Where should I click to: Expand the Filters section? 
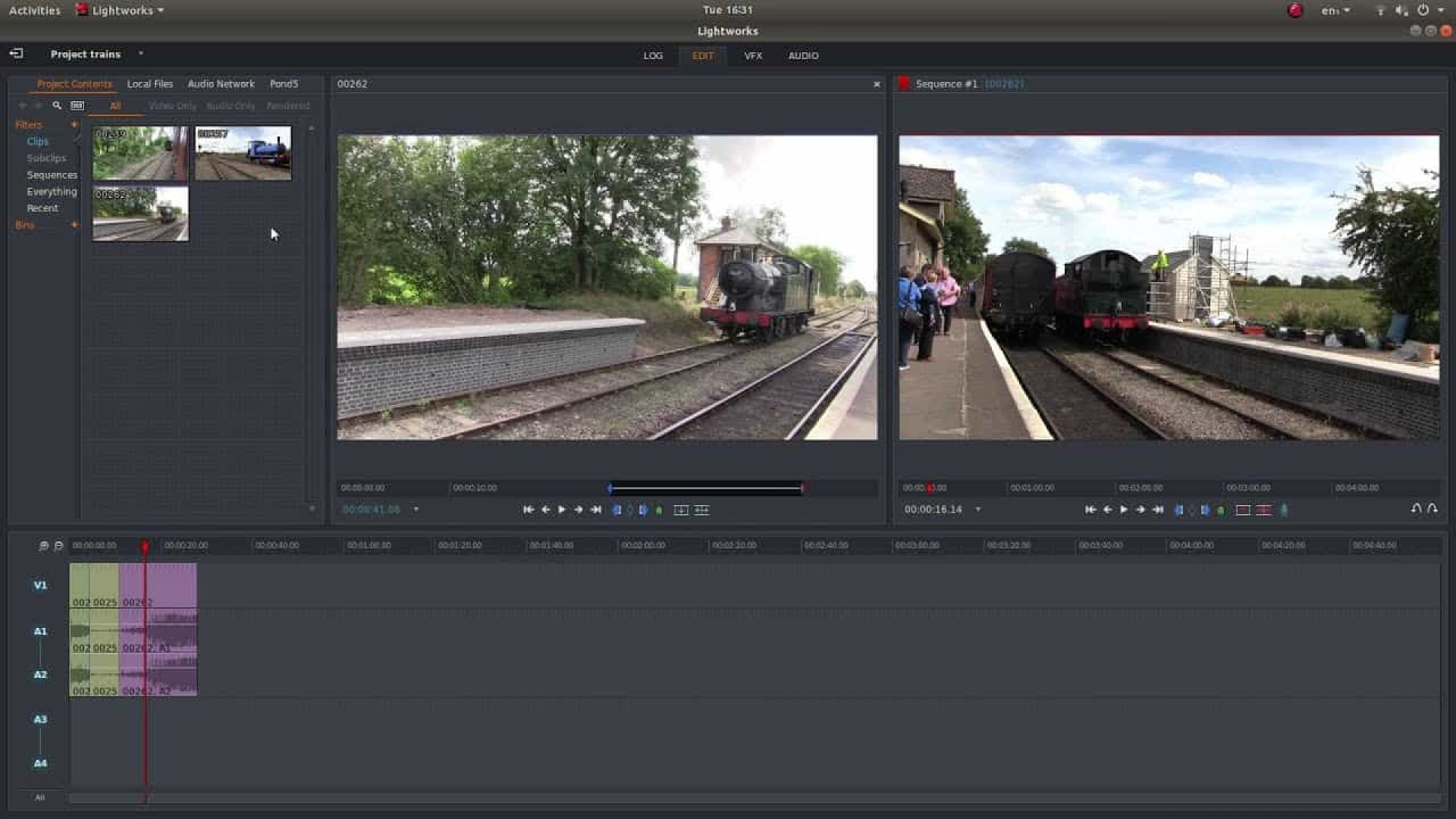pyautogui.click(x=74, y=124)
